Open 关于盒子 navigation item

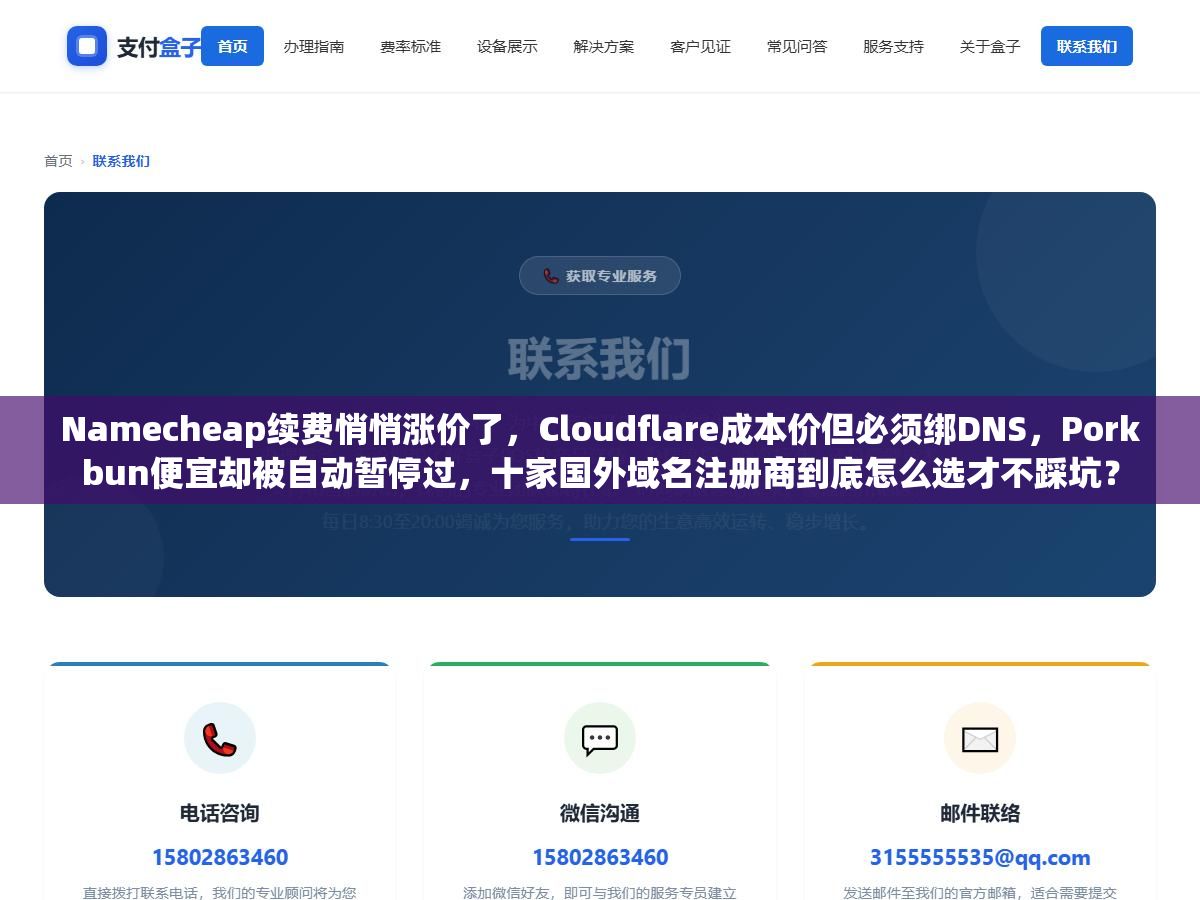(x=990, y=46)
